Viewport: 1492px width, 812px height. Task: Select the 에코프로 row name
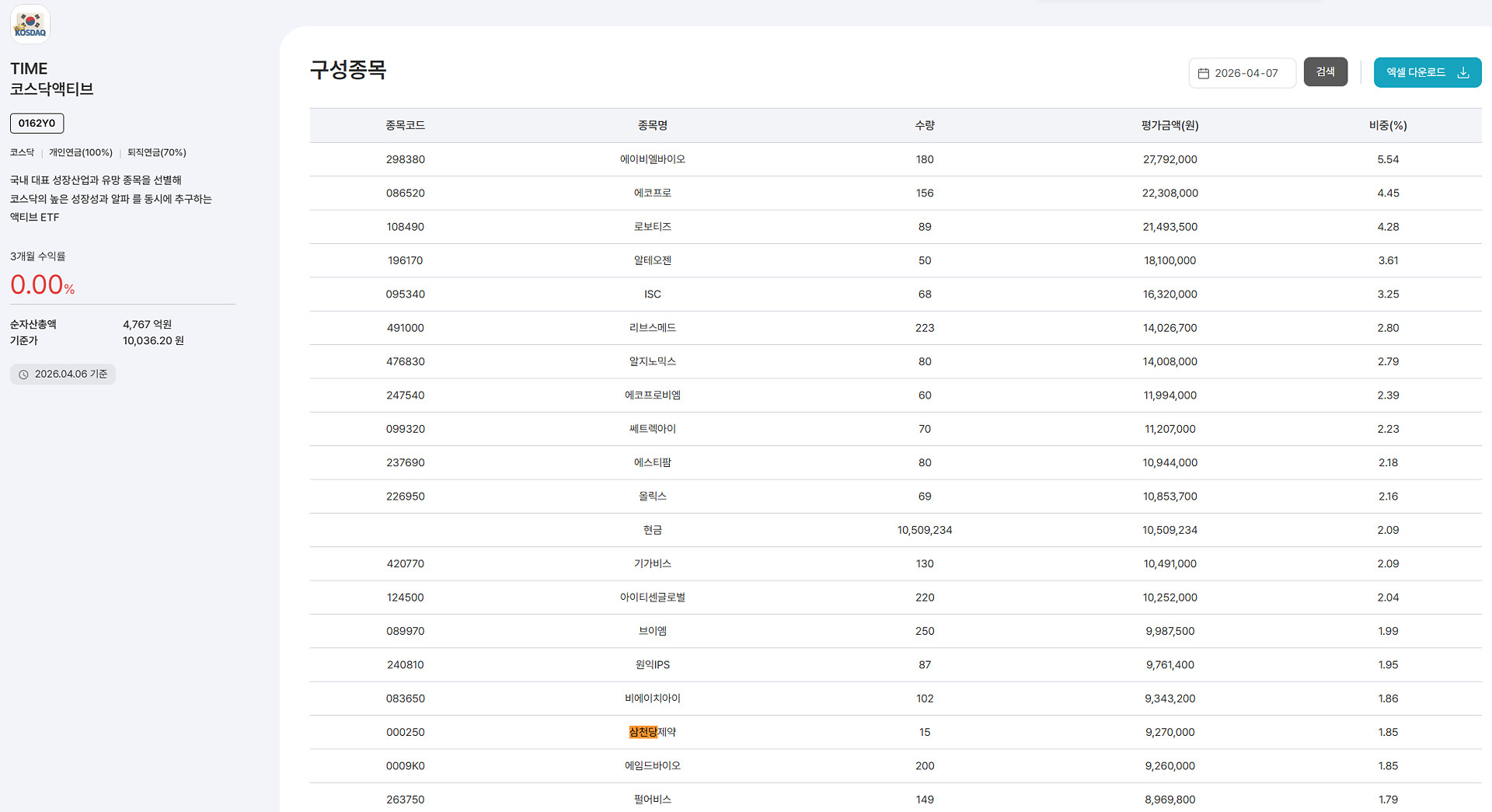pos(652,193)
